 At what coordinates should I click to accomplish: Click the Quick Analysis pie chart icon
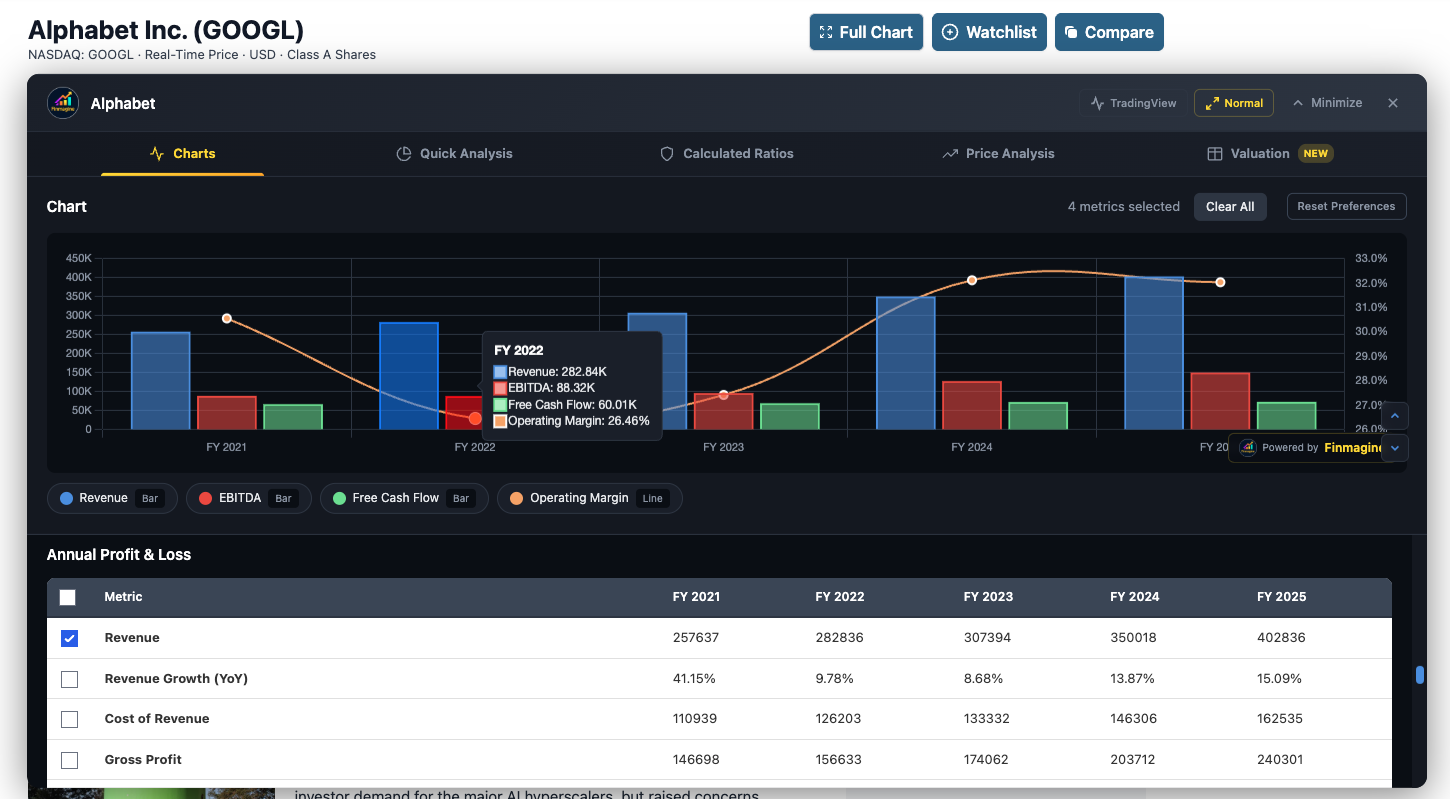tap(404, 153)
